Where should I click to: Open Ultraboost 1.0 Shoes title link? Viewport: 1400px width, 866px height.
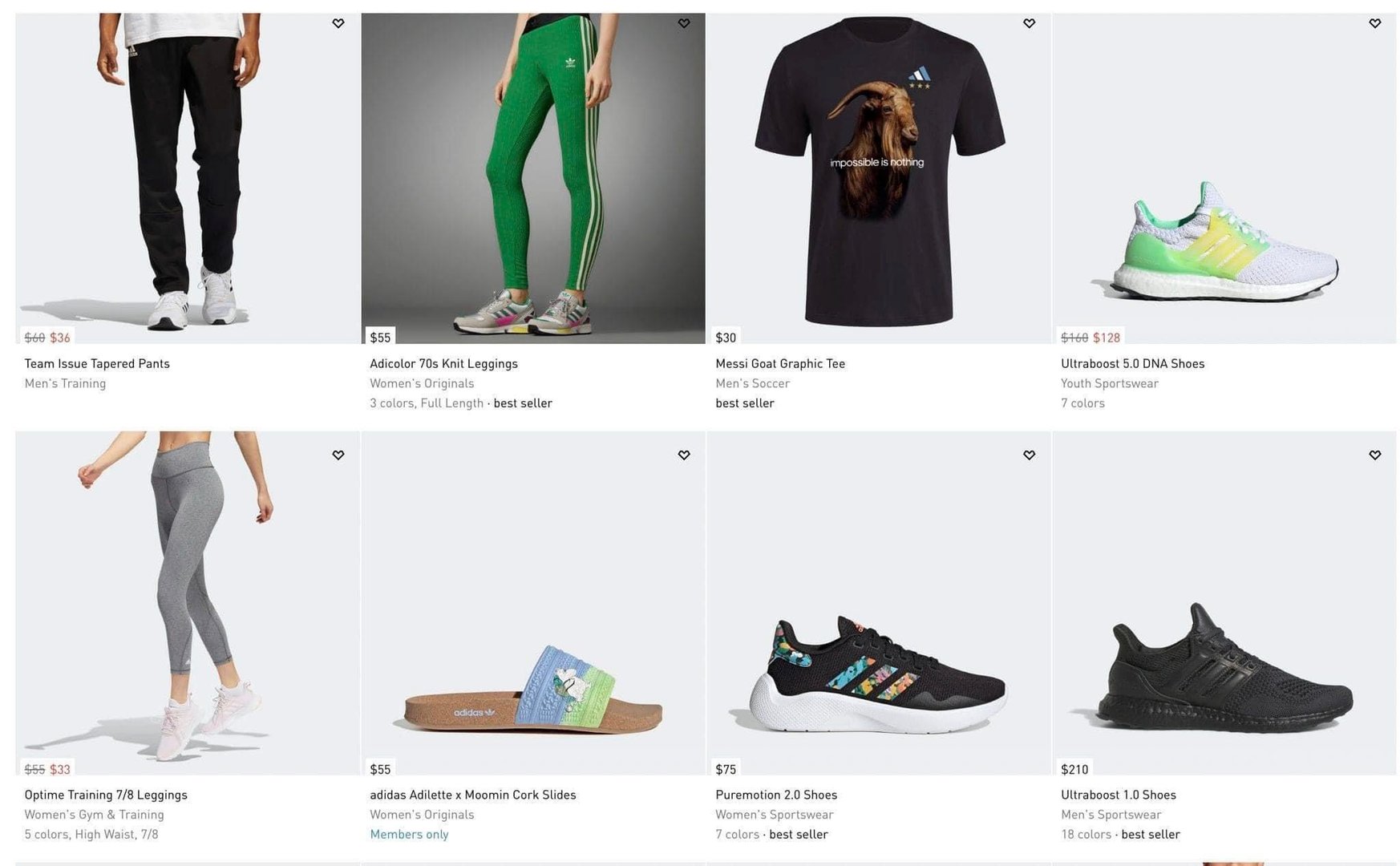pos(1119,795)
